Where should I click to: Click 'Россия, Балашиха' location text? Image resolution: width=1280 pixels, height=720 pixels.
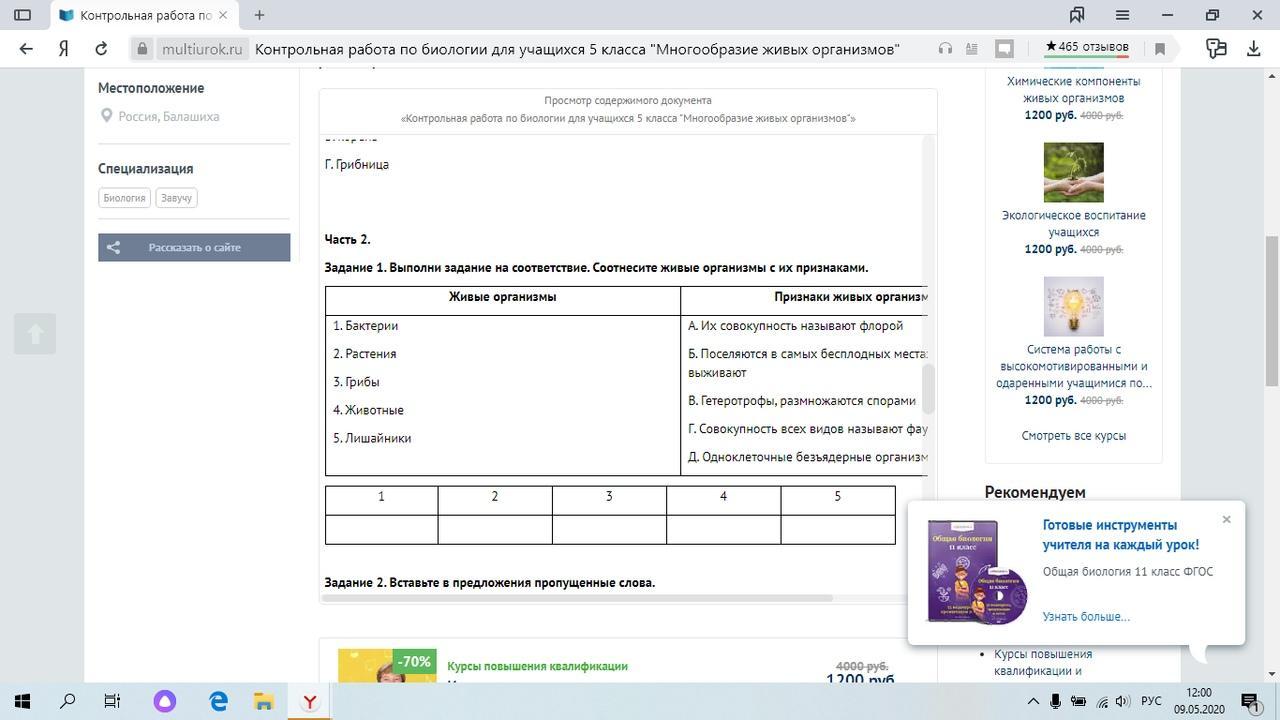(169, 116)
